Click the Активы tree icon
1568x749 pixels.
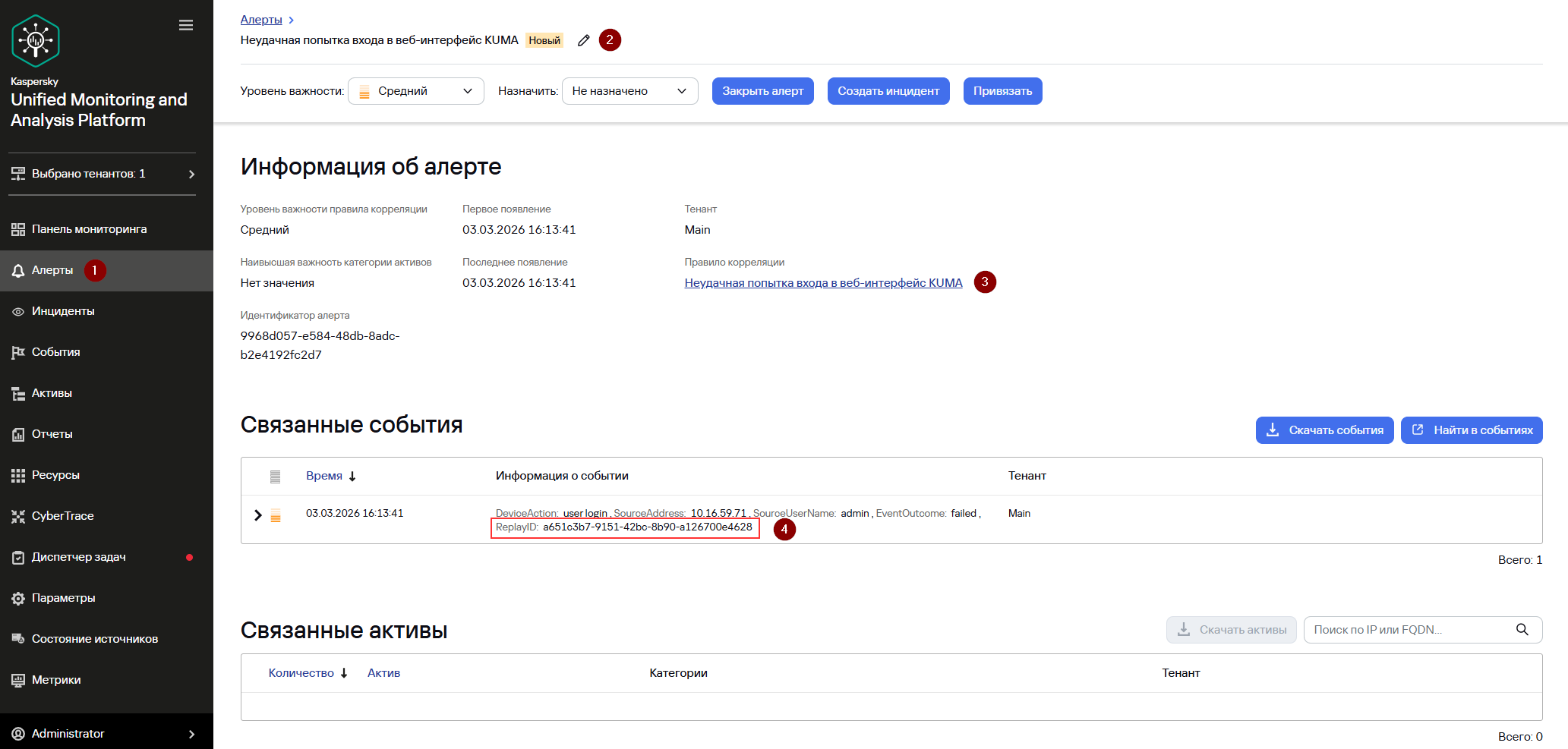18,393
